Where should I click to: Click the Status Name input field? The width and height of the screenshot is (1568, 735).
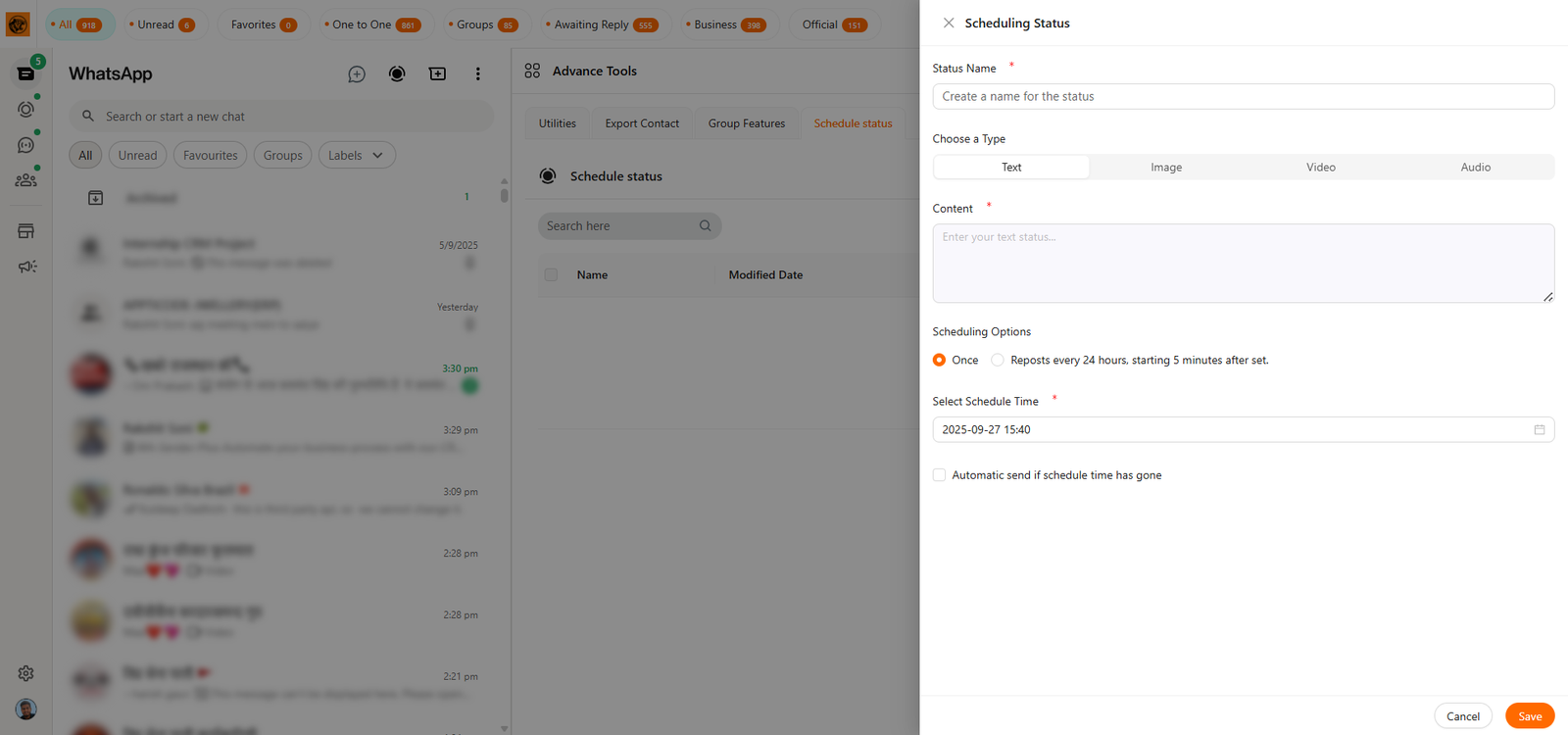point(1243,96)
